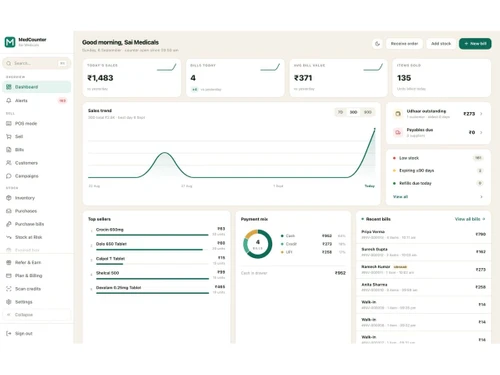The width and height of the screenshot is (500, 375).
Task: Select Dexalam 0.25mg Tablet row
Action: pyautogui.click(x=157, y=290)
